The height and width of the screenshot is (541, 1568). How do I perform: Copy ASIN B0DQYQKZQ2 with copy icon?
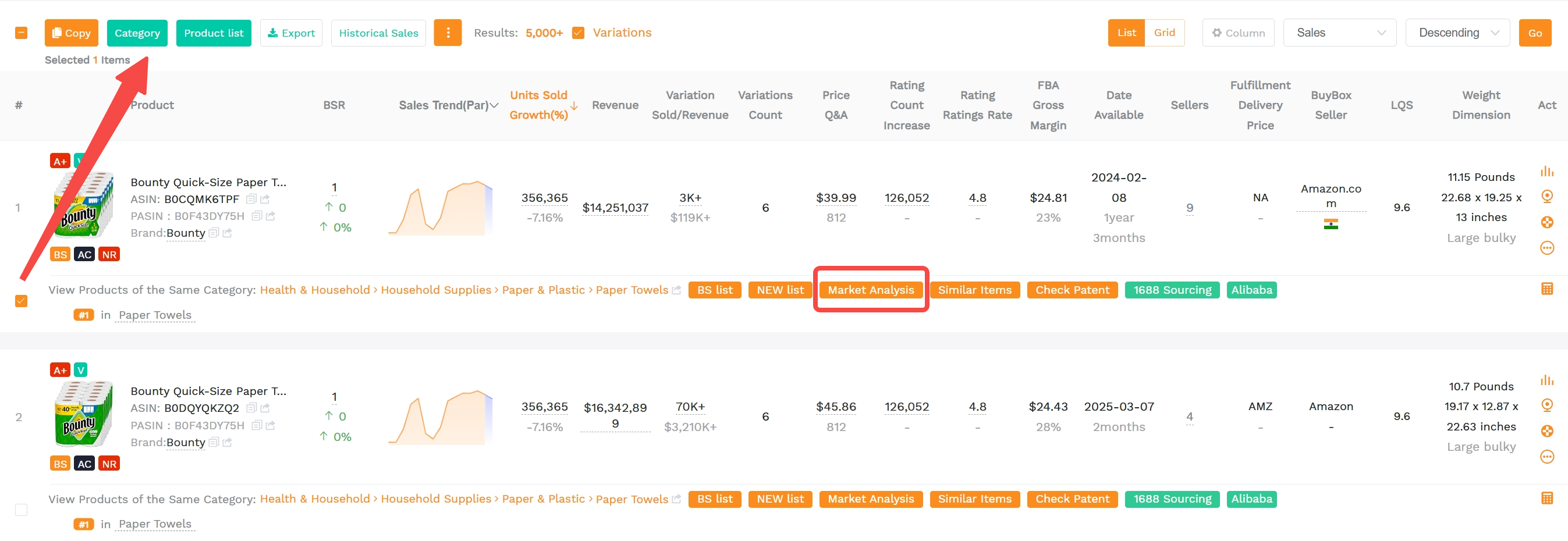click(x=251, y=408)
